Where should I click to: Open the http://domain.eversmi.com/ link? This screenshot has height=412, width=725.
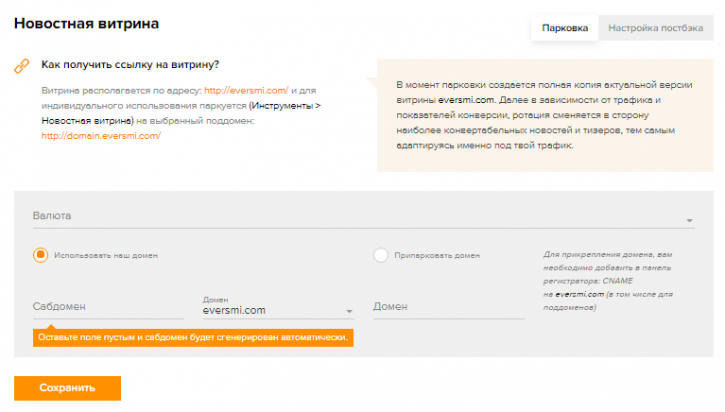click(101, 136)
